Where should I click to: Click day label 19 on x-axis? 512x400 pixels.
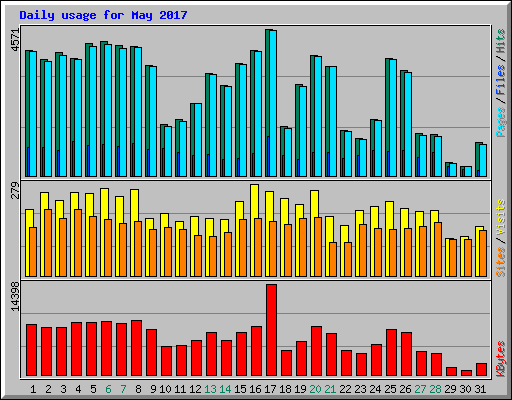click(x=300, y=389)
